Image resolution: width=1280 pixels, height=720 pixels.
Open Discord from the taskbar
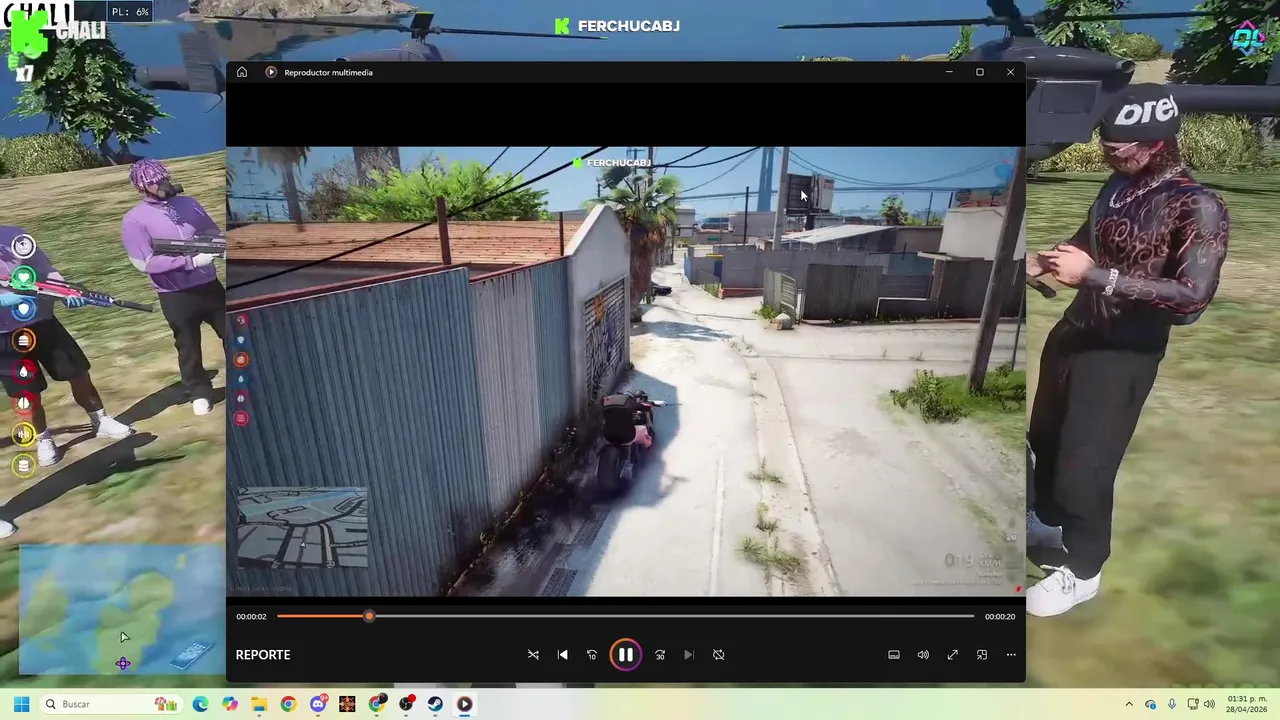[x=318, y=704]
